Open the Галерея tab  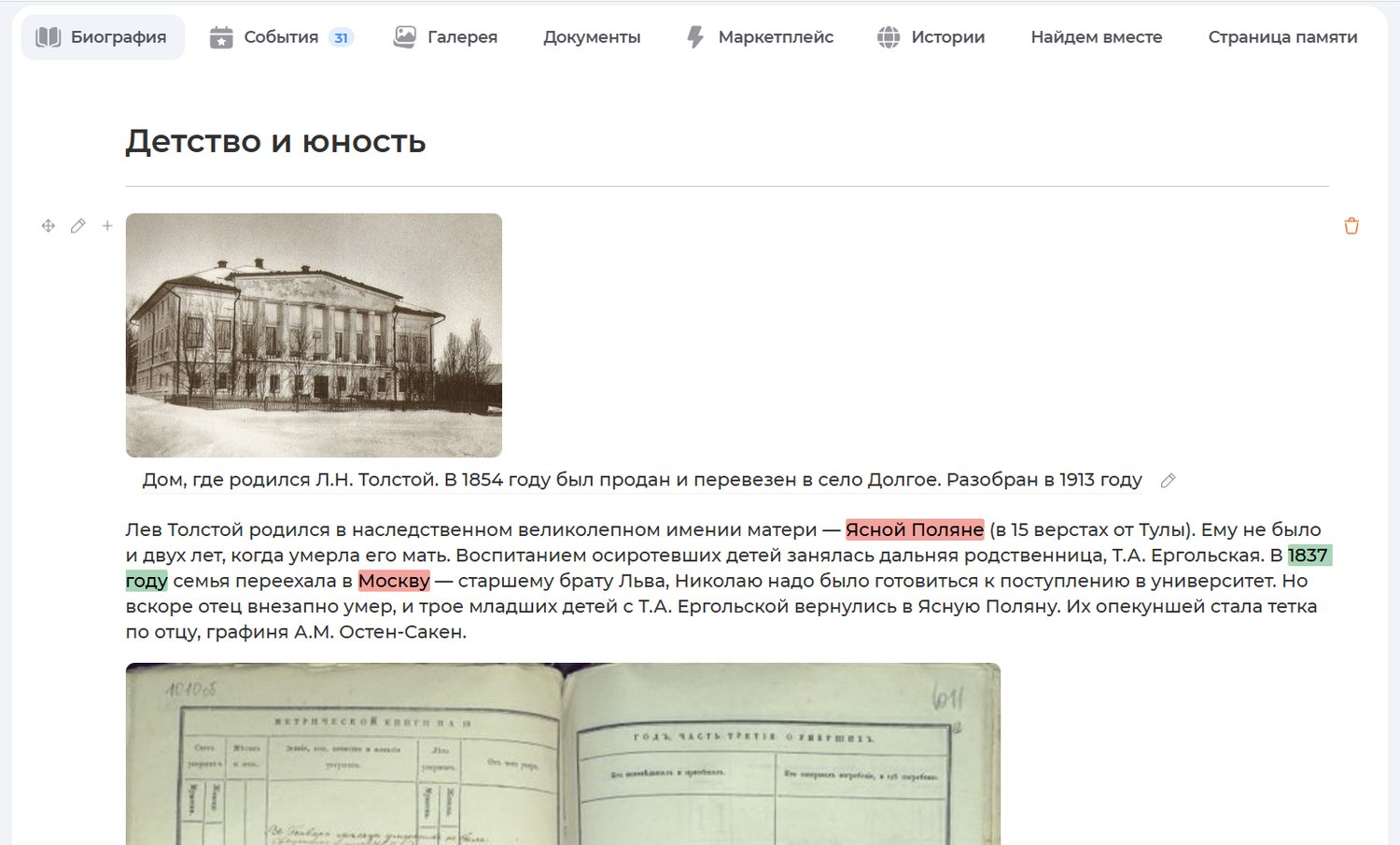tap(445, 37)
